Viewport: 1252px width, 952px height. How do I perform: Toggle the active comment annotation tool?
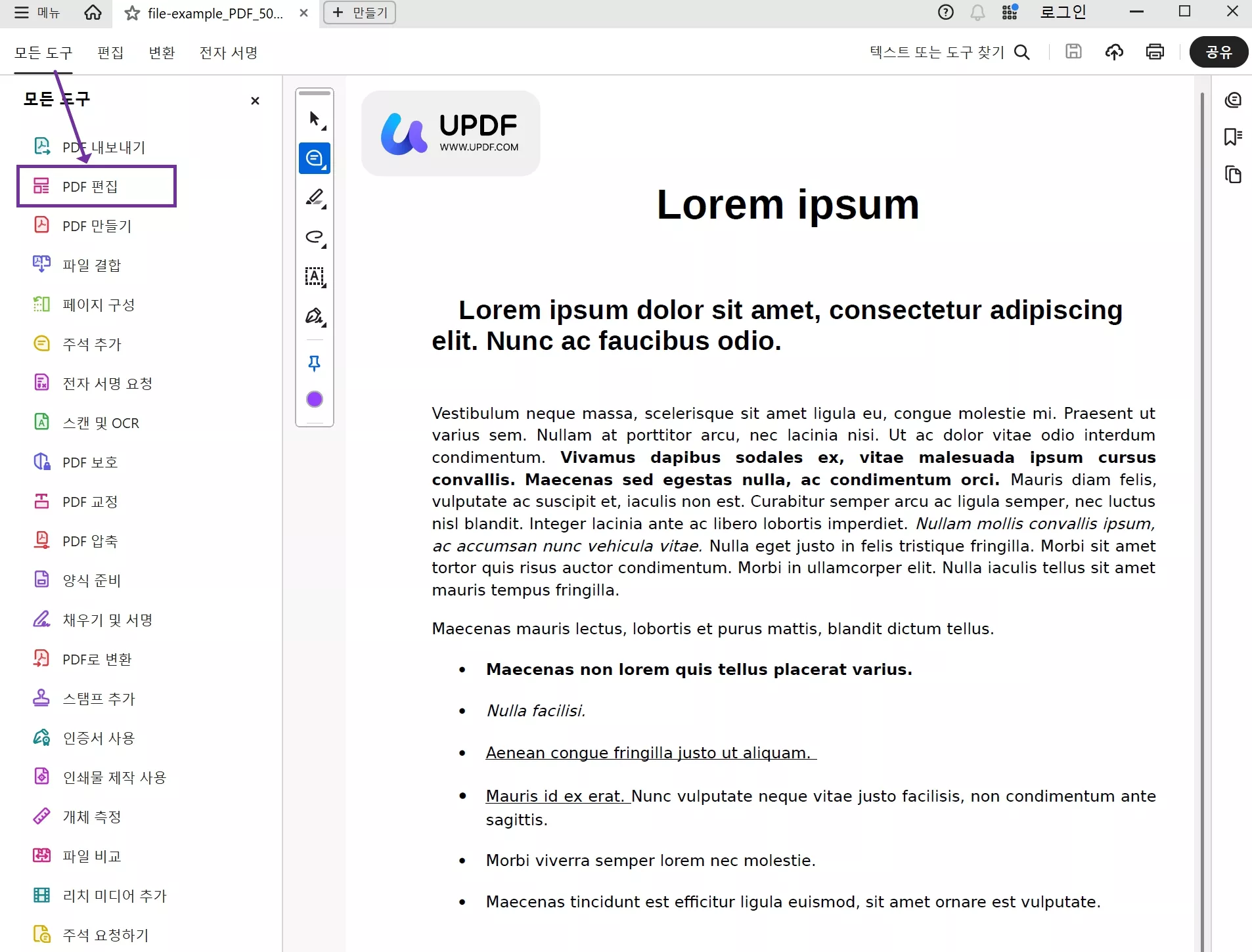click(315, 158)
